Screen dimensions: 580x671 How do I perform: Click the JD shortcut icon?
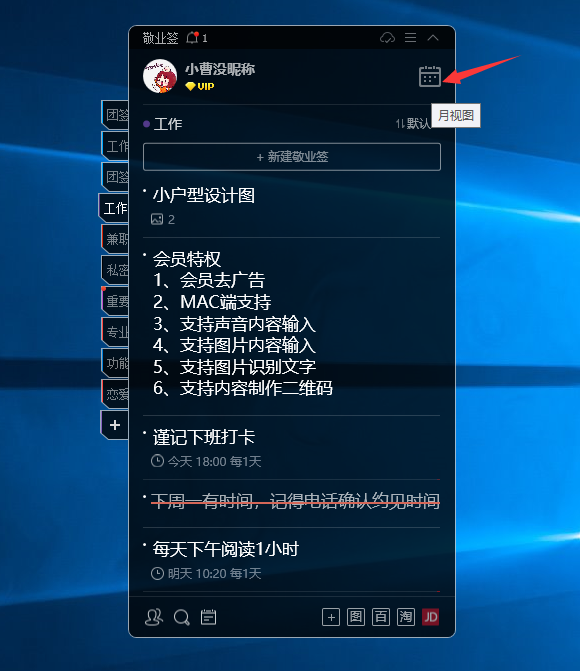click(x=431, y=617)
